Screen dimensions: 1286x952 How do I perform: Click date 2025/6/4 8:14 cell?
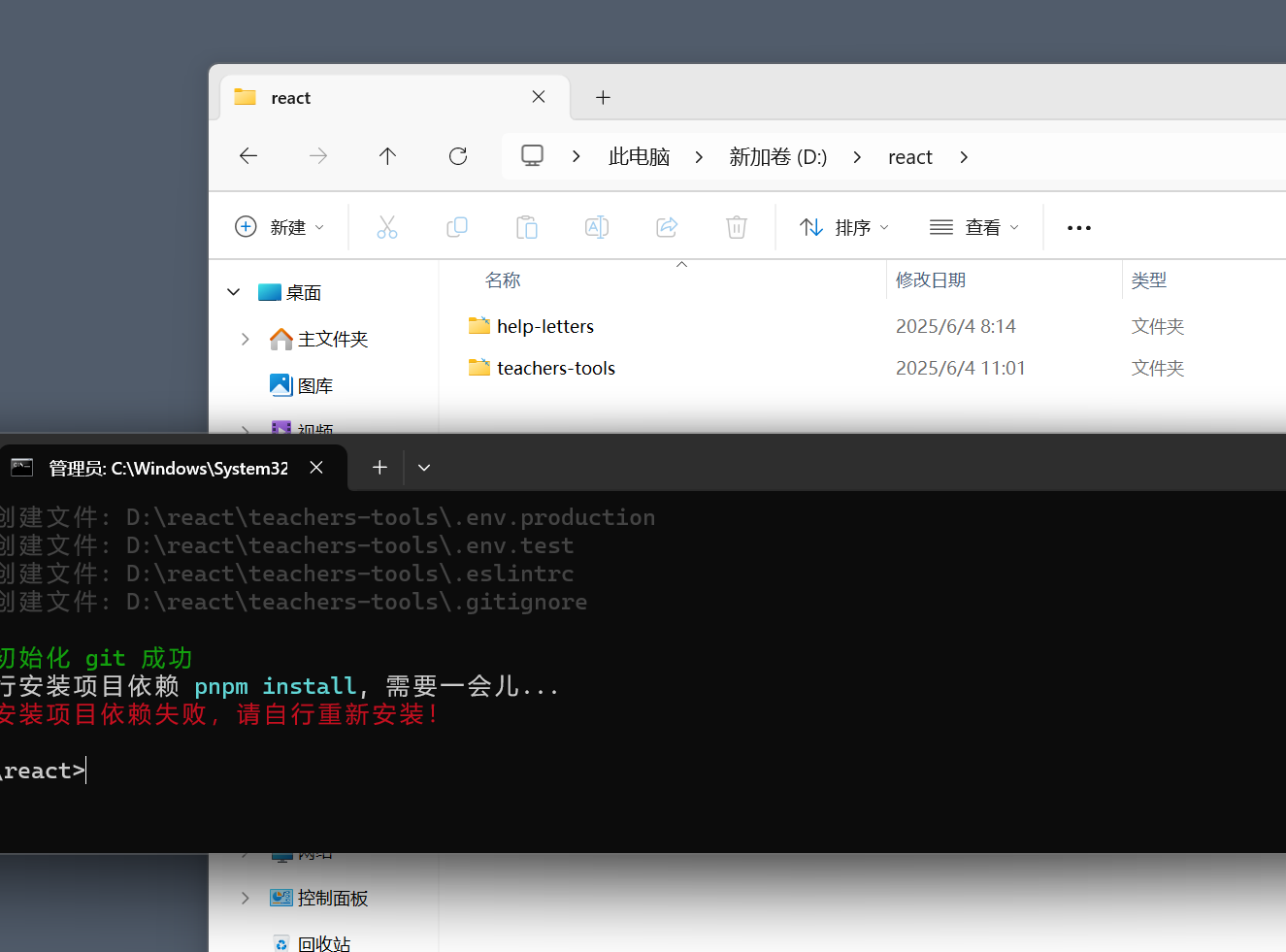[956, 326]
